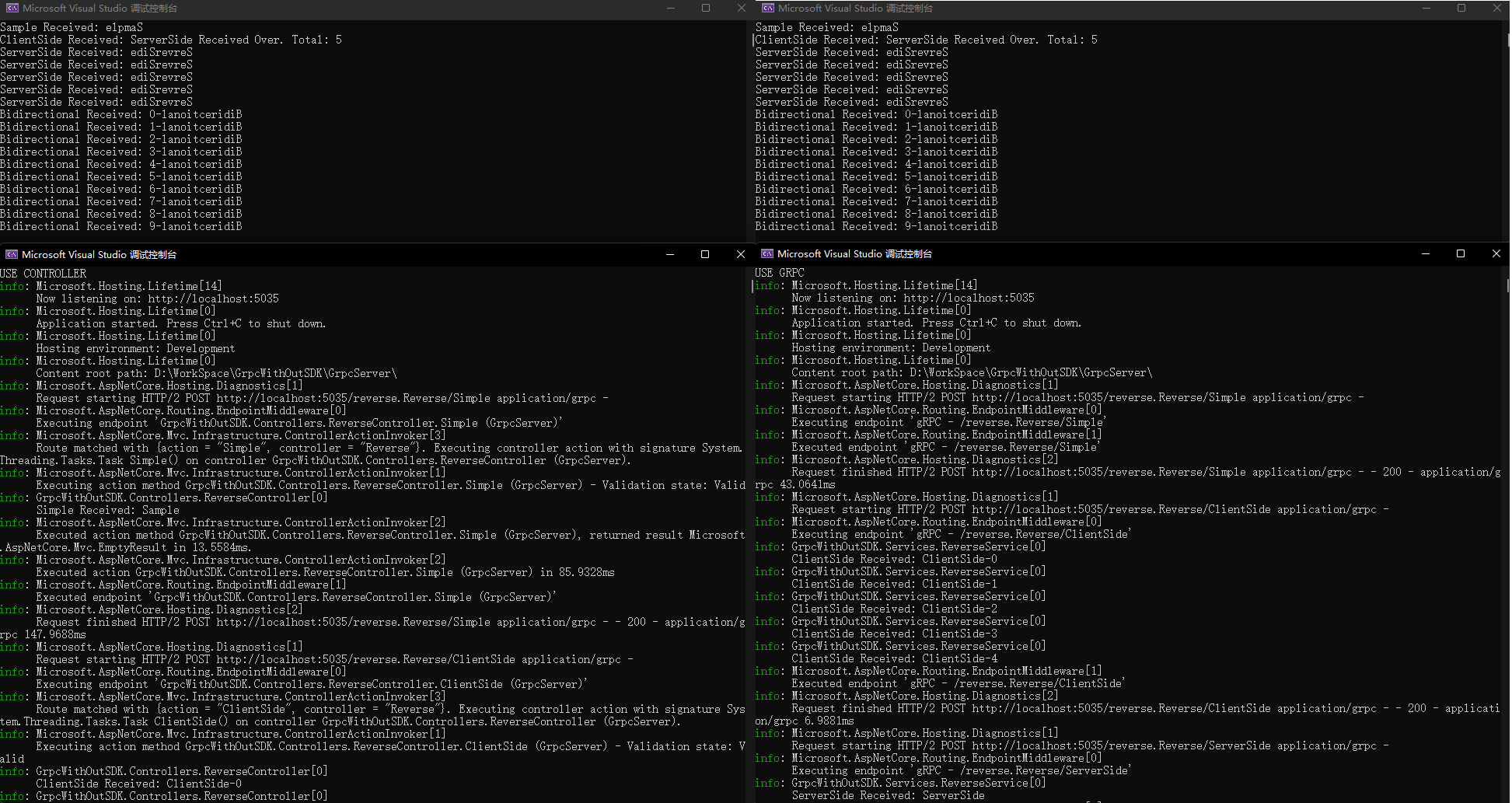Click the title text of the USE GRPC window
Screen dimensions: 1512x803
pos(854,253)
